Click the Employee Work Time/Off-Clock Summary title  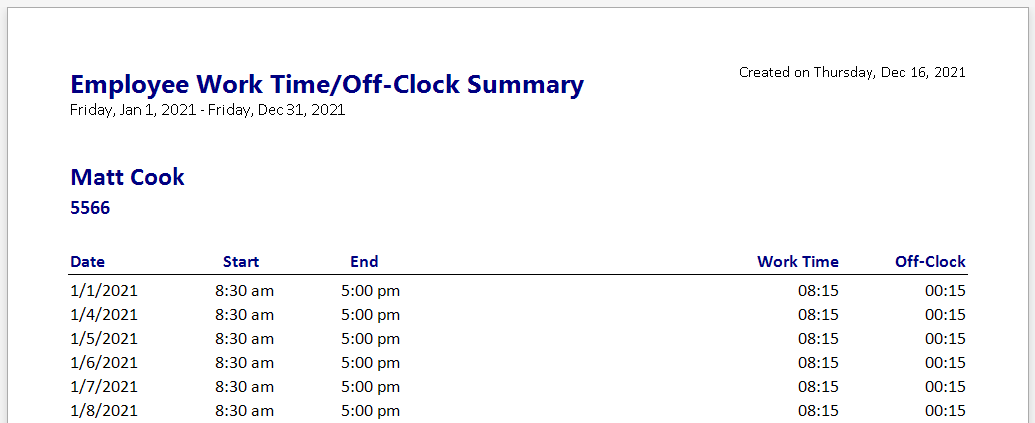click(326, 84)
